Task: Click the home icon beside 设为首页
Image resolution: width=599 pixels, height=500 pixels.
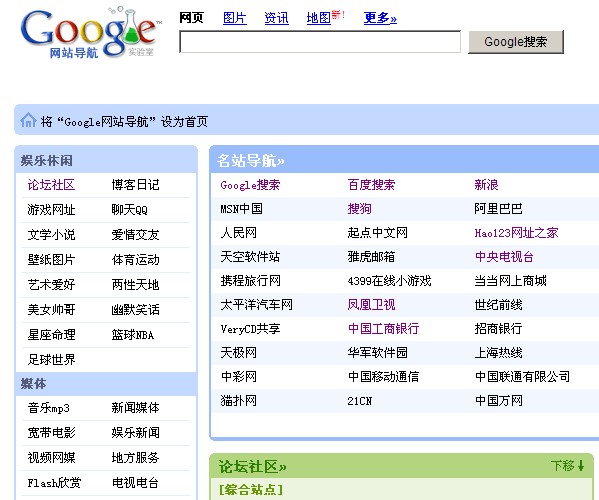Action: click(x=28, y=120)
